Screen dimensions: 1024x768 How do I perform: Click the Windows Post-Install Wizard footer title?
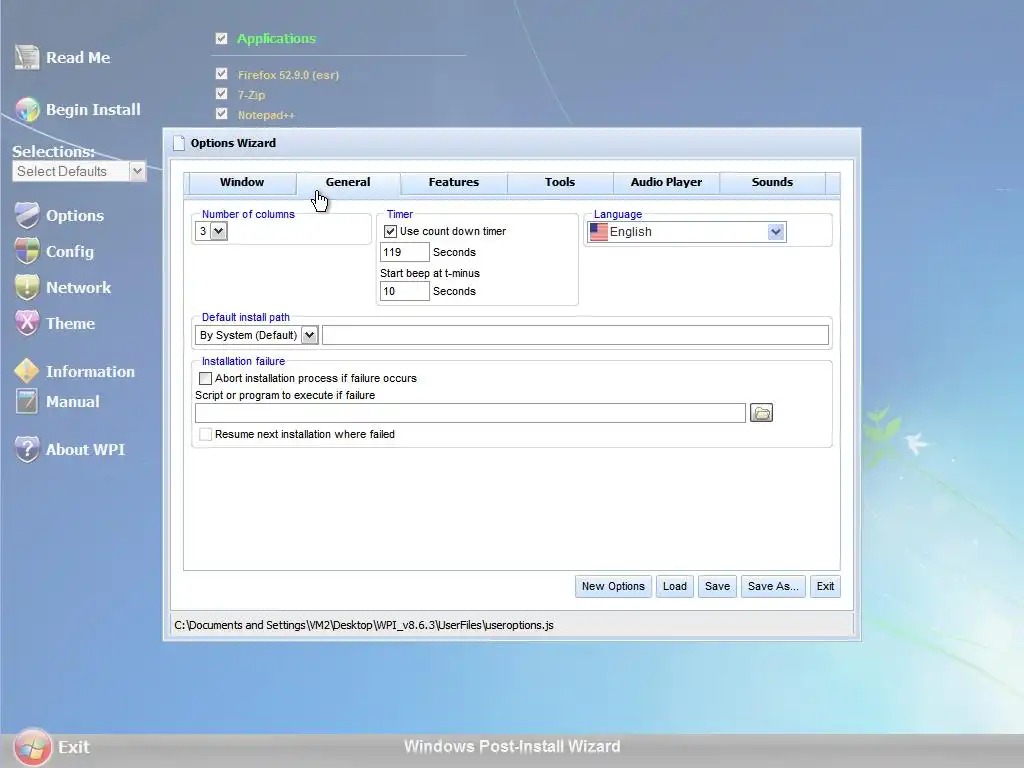tap(512, 746)
